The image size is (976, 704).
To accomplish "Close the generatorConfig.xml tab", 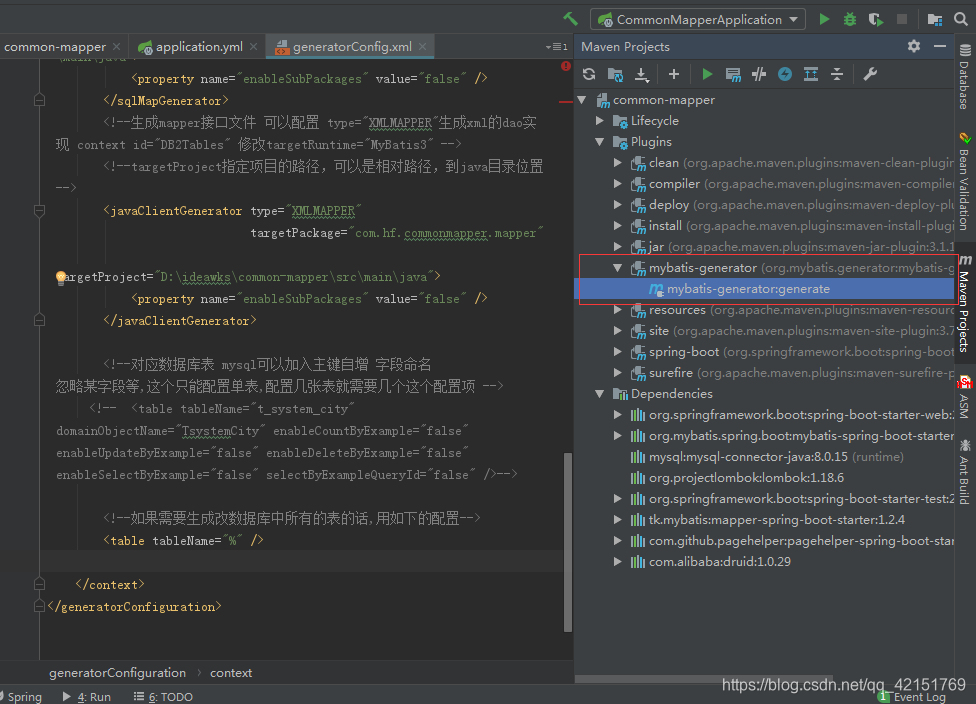I will click(x=423, y=47).
